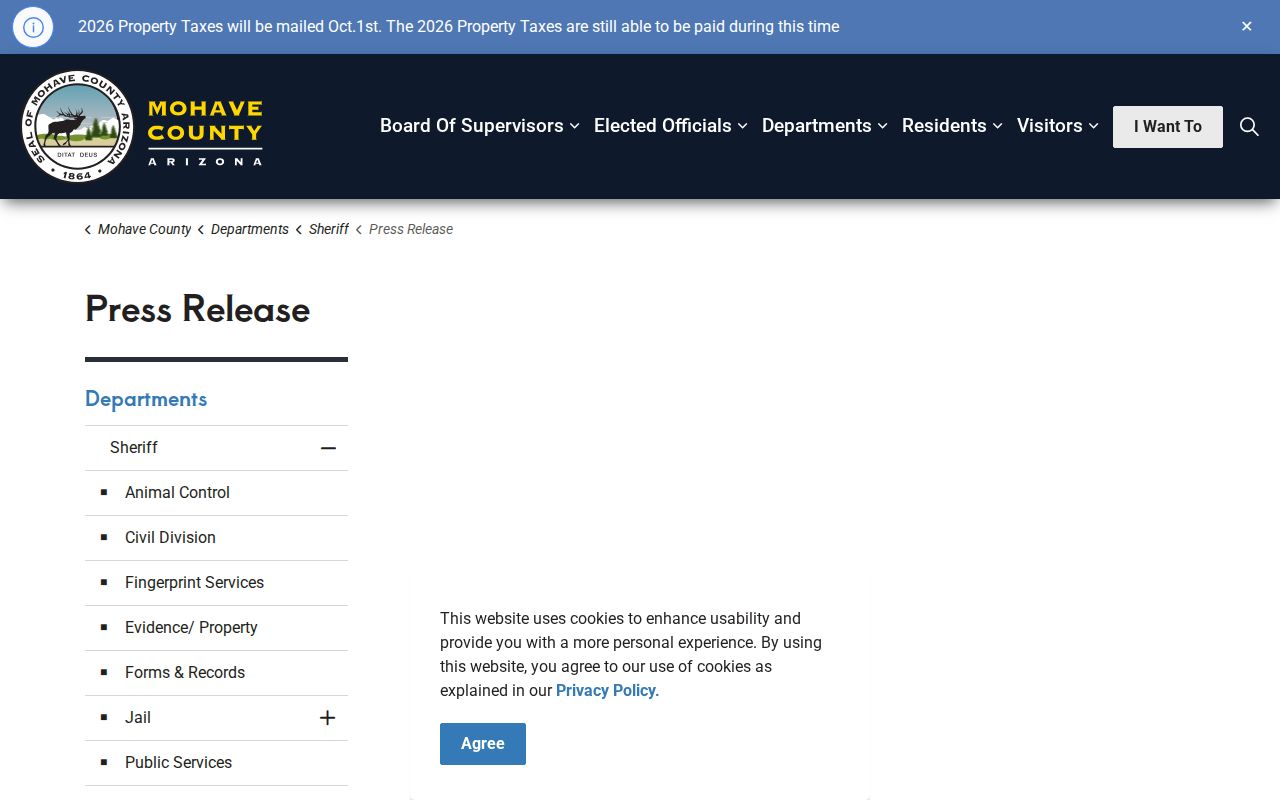Open the Privacy Policy link
The height and width of the screenshot is (800, 1280).
coord(606,691)
